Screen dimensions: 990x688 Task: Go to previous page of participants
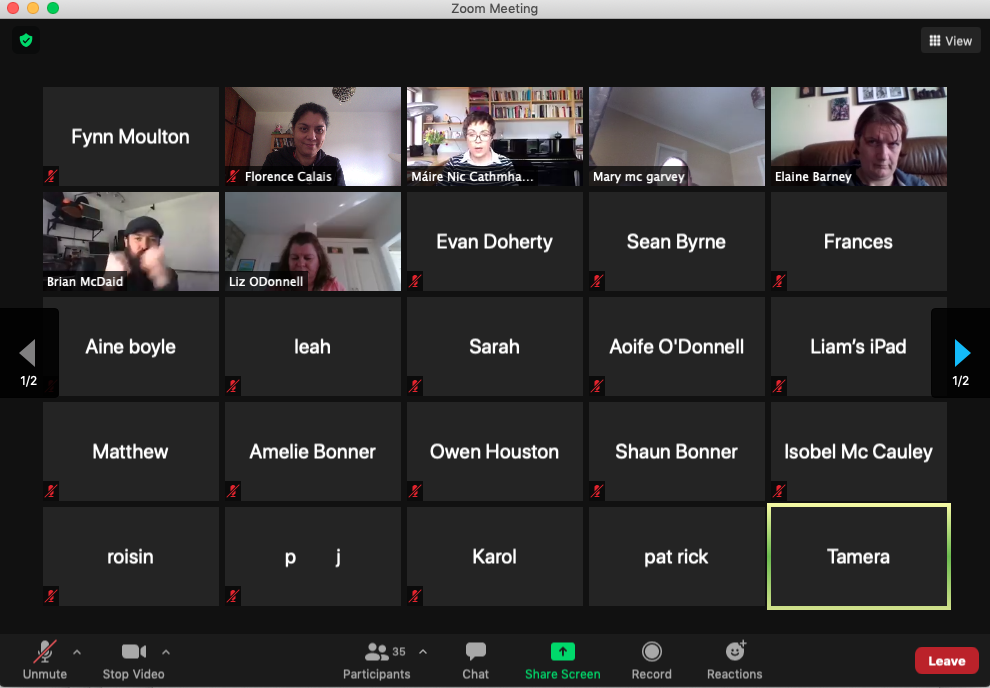tap(28, 353)
